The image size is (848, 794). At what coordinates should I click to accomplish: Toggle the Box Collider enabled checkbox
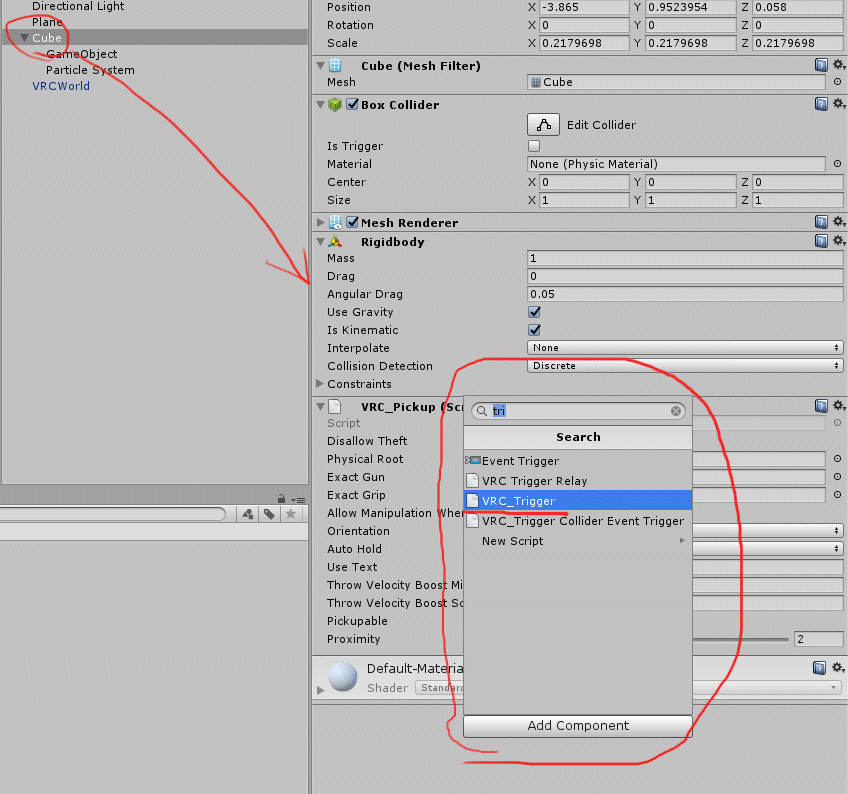click(352, 104)
